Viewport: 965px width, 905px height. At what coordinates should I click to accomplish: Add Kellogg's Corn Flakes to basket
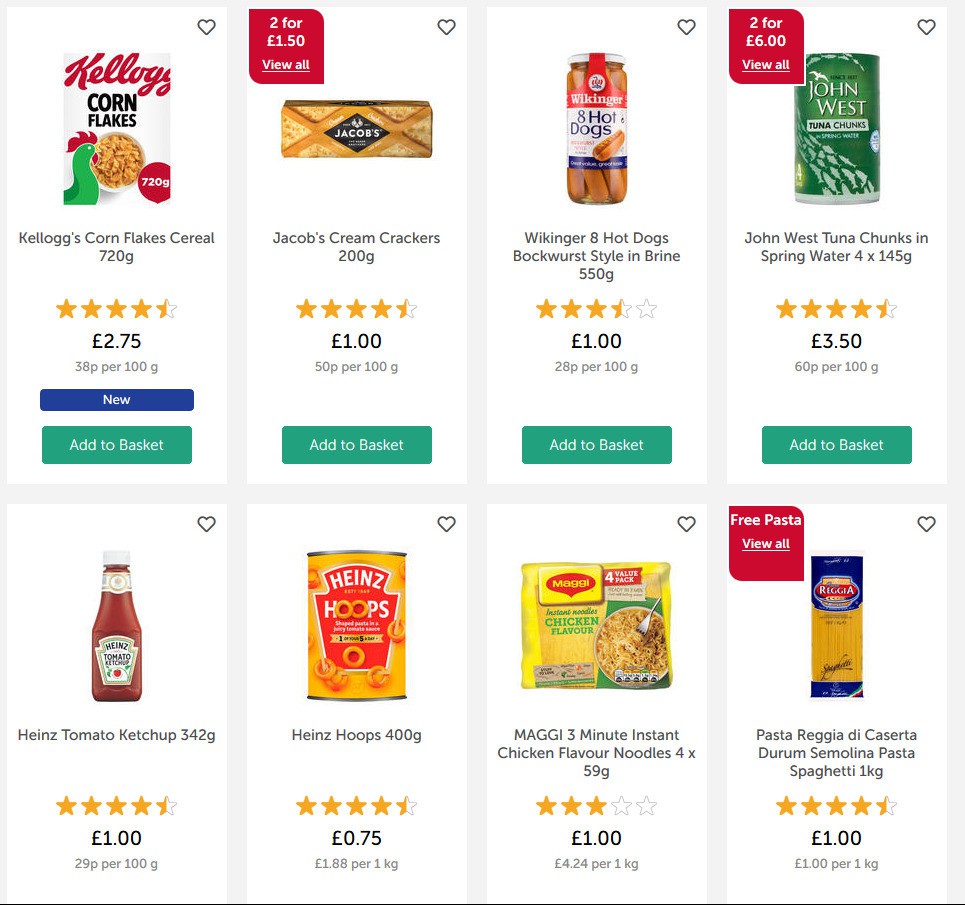[117, 445]
